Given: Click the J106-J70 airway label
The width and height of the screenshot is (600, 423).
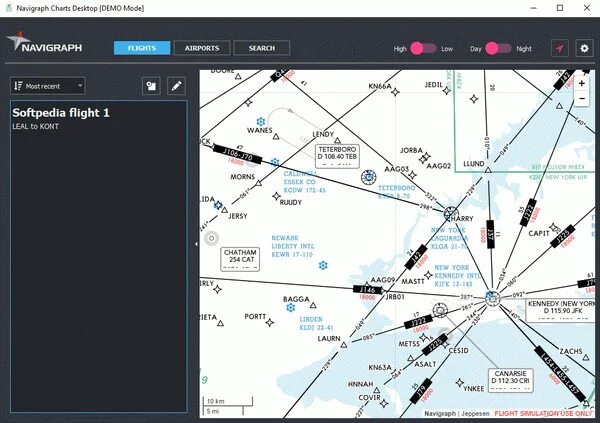Looking at the screenshot, I should 237,154.
